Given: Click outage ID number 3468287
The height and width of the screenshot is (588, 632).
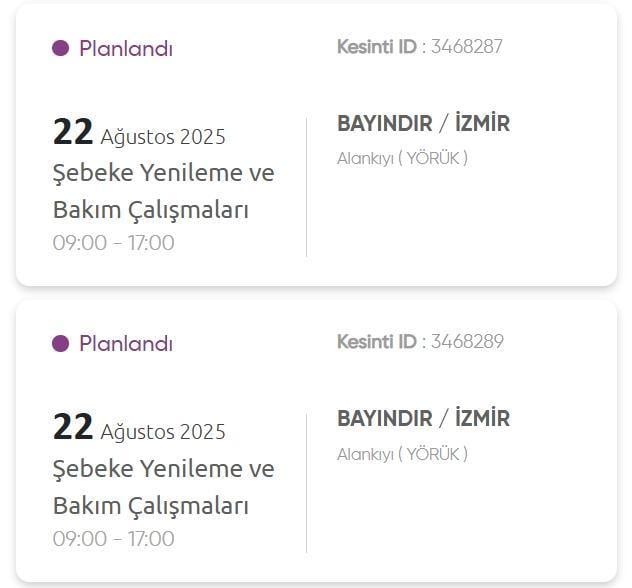Looking at the screenshot, I should [x=466, y=46].
